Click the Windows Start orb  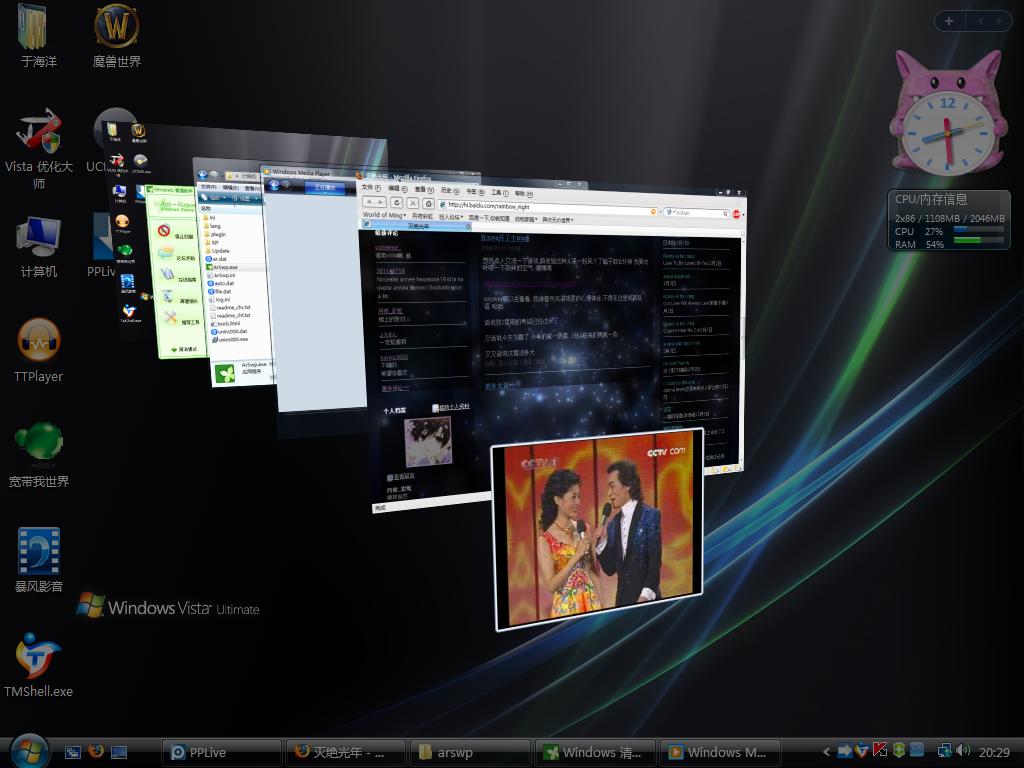point(28,750)
